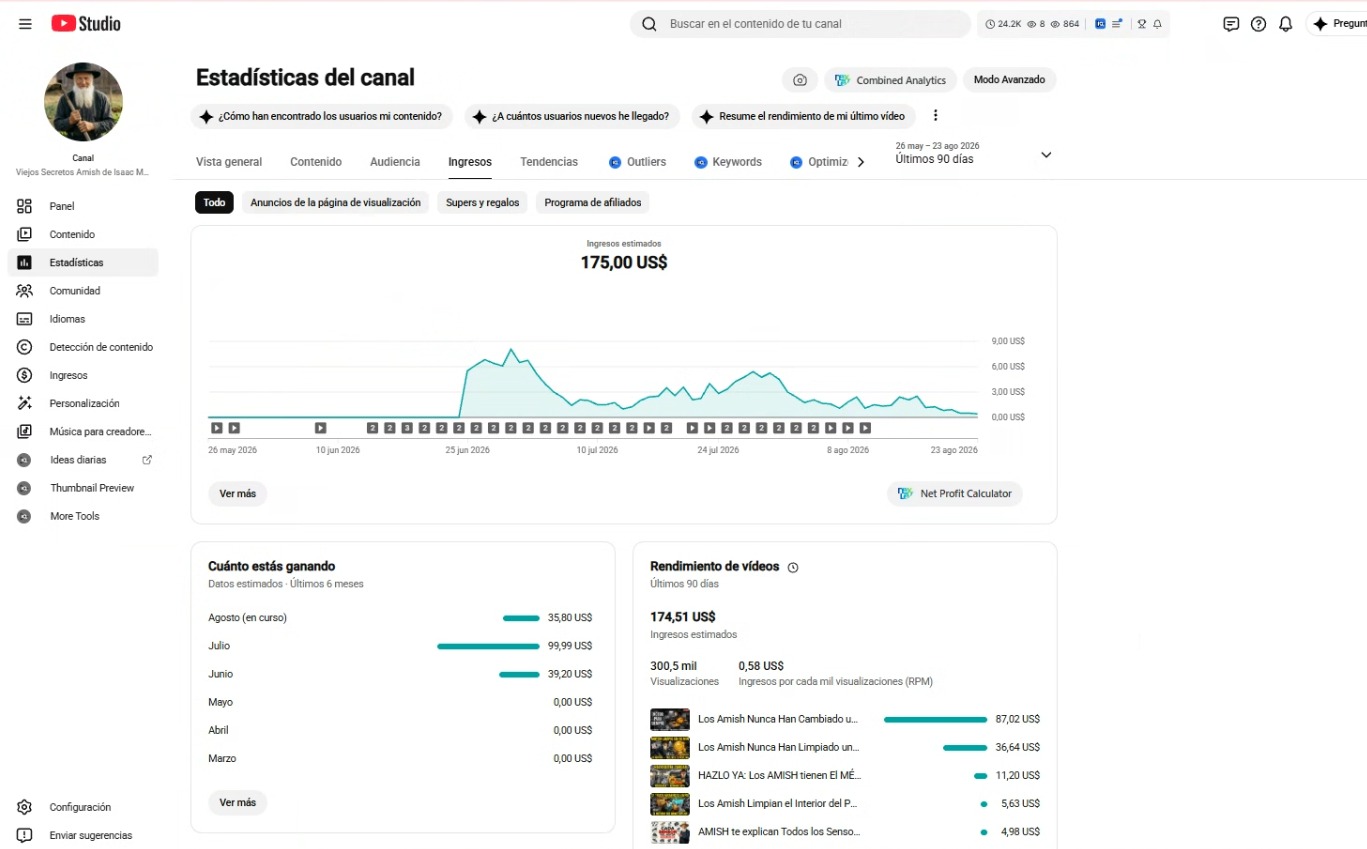Click the YouTube Studio logo
Screen dimensions: 1367x849
(86, 23)
